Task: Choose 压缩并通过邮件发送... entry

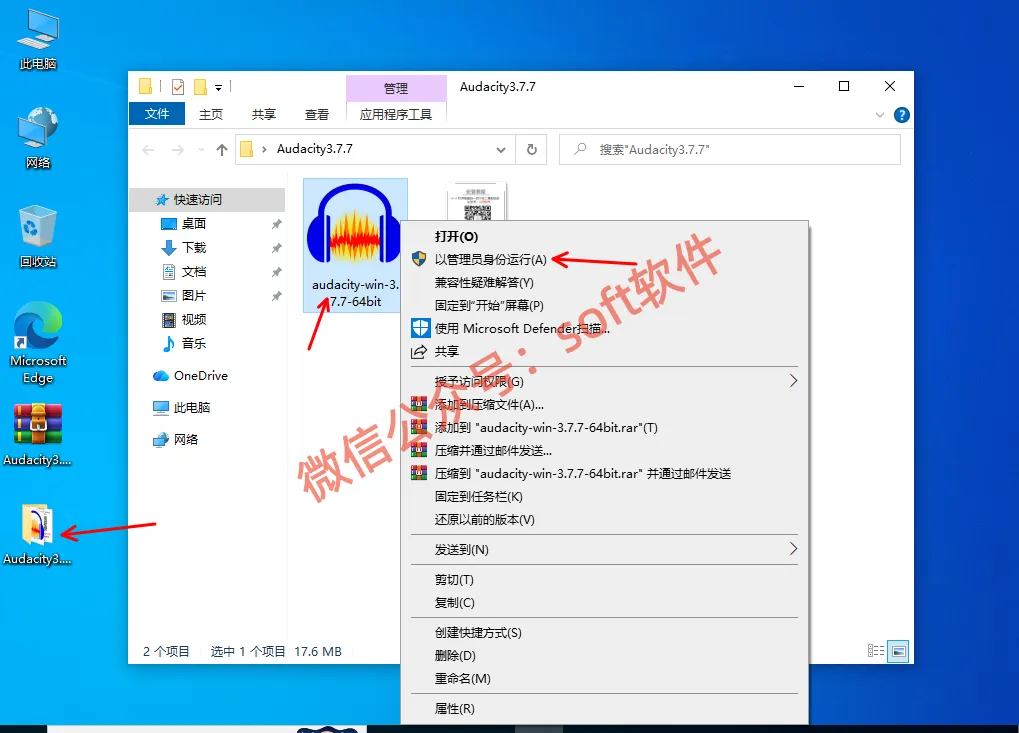Action: click(604, 450)
